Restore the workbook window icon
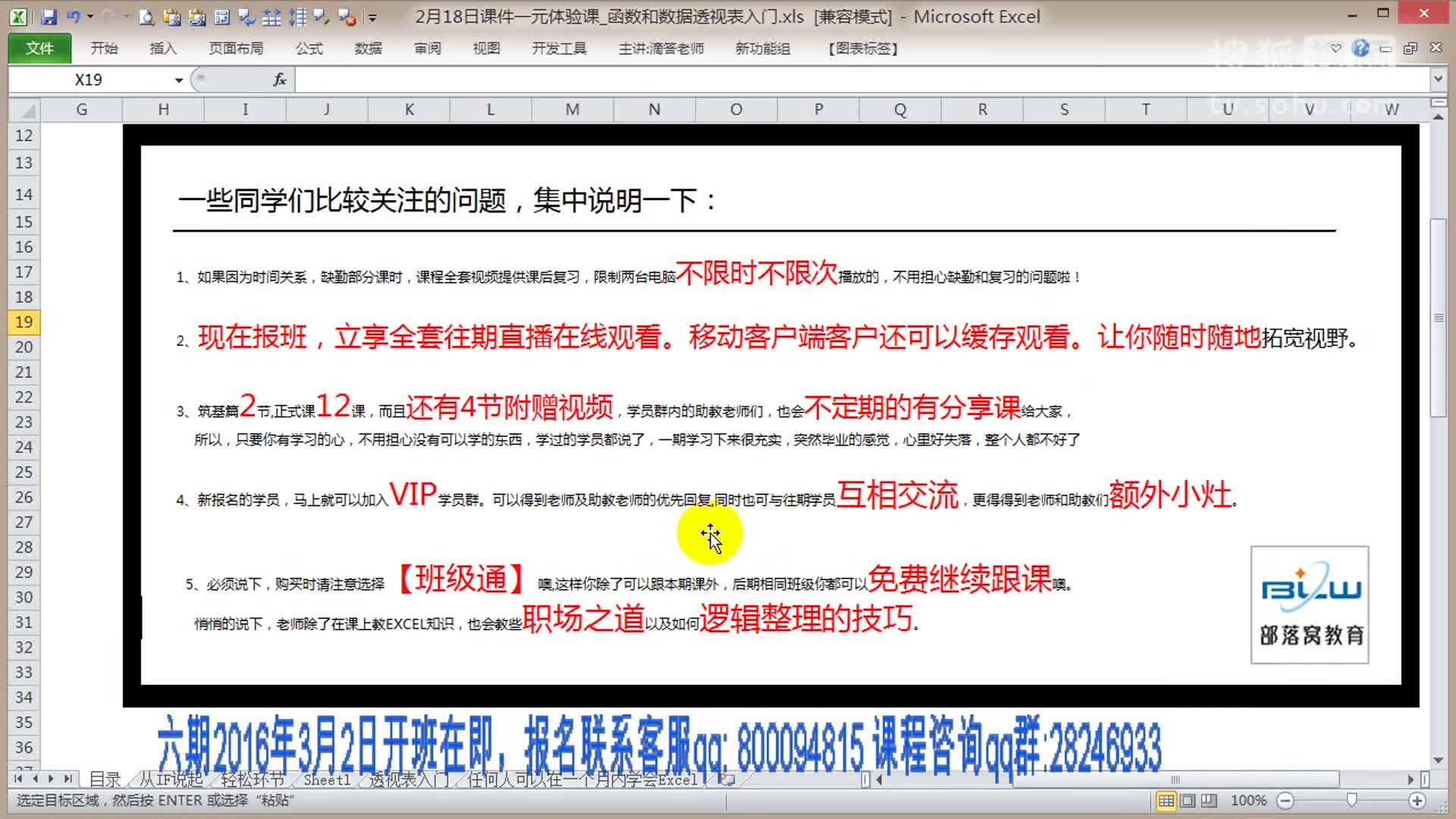The height and width of the screenshot is (819, 1456). coord(1410,49)
